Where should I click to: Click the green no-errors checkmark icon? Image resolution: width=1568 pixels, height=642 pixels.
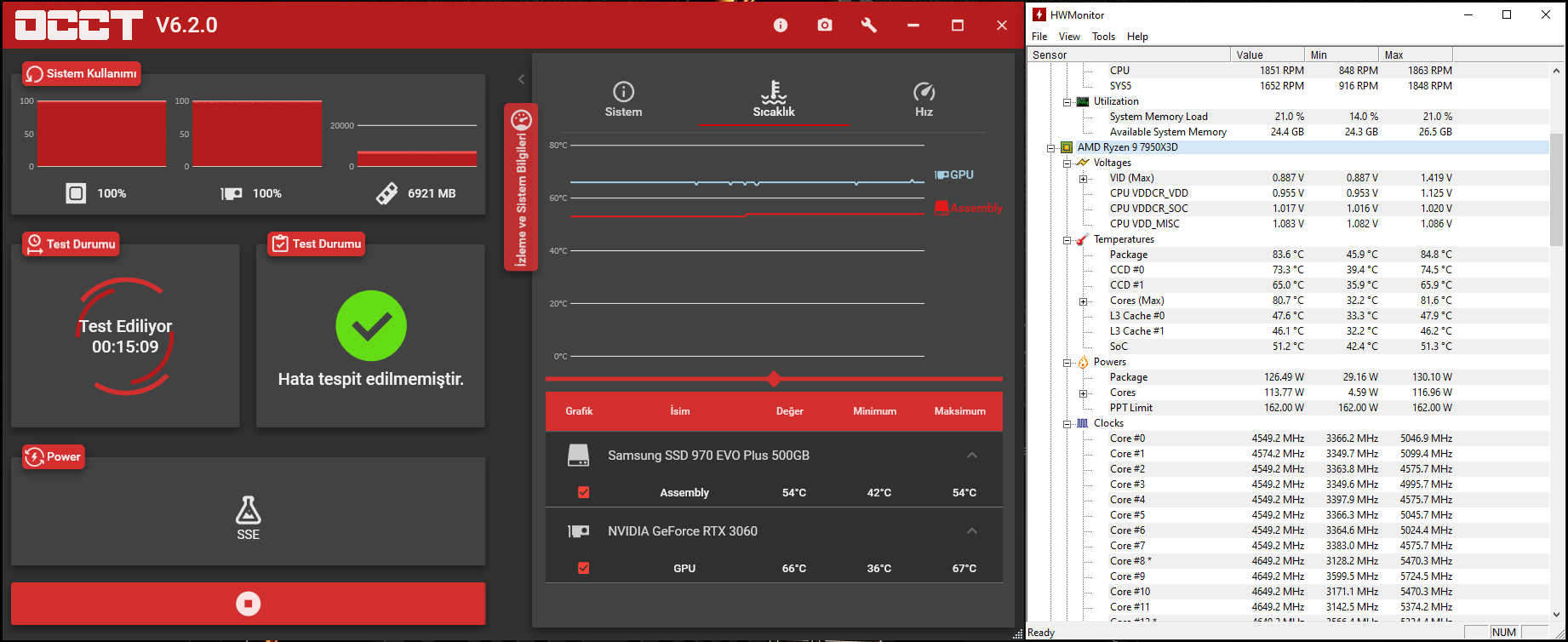371,326
